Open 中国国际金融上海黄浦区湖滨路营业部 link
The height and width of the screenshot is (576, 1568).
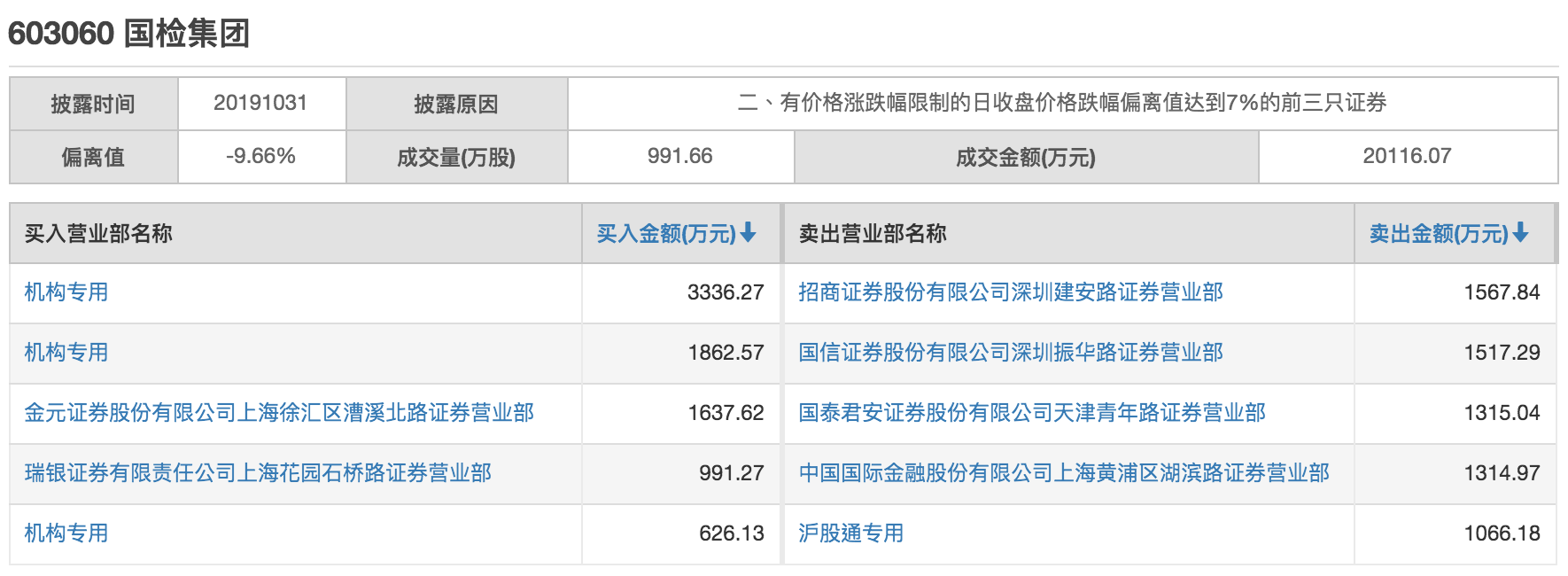point(1064,473)
